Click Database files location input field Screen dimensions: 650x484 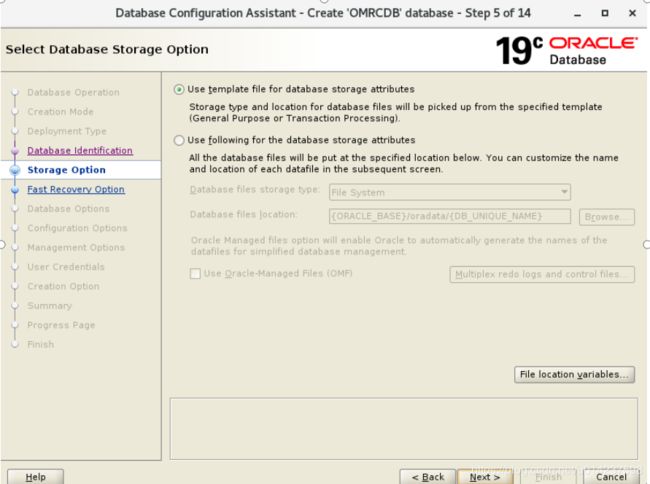(449, 216)
